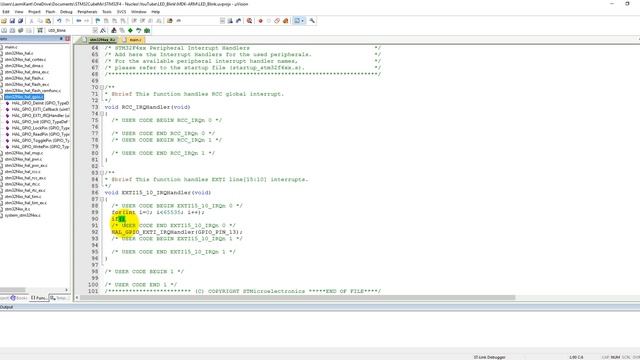Collapse the EXTI15_10_IRQHandler body at line 87
Image resolution: width=640 pixels, height=360 pixels.
(102, 199)
